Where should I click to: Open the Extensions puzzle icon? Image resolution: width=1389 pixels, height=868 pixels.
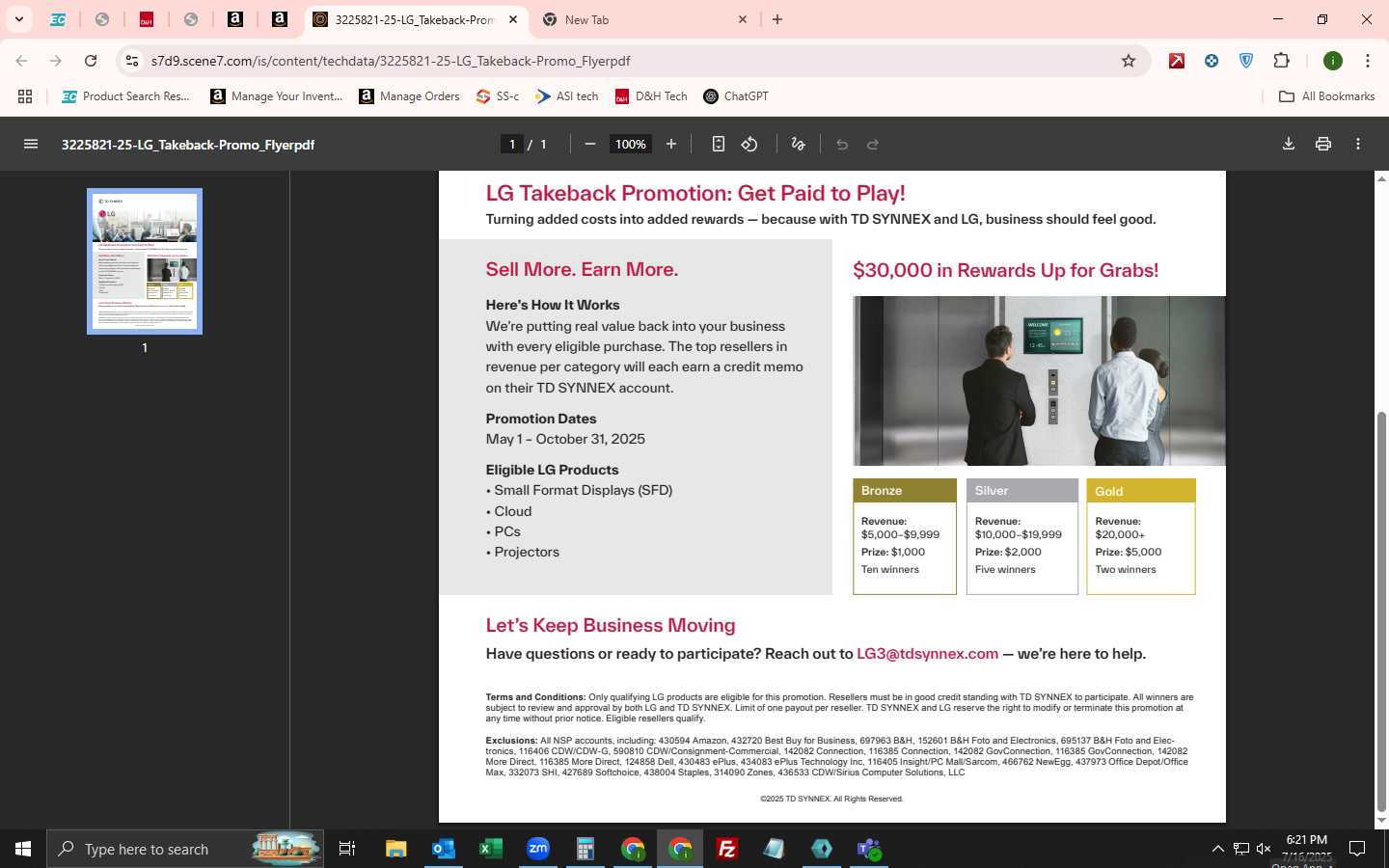[x=1281, y=61]
